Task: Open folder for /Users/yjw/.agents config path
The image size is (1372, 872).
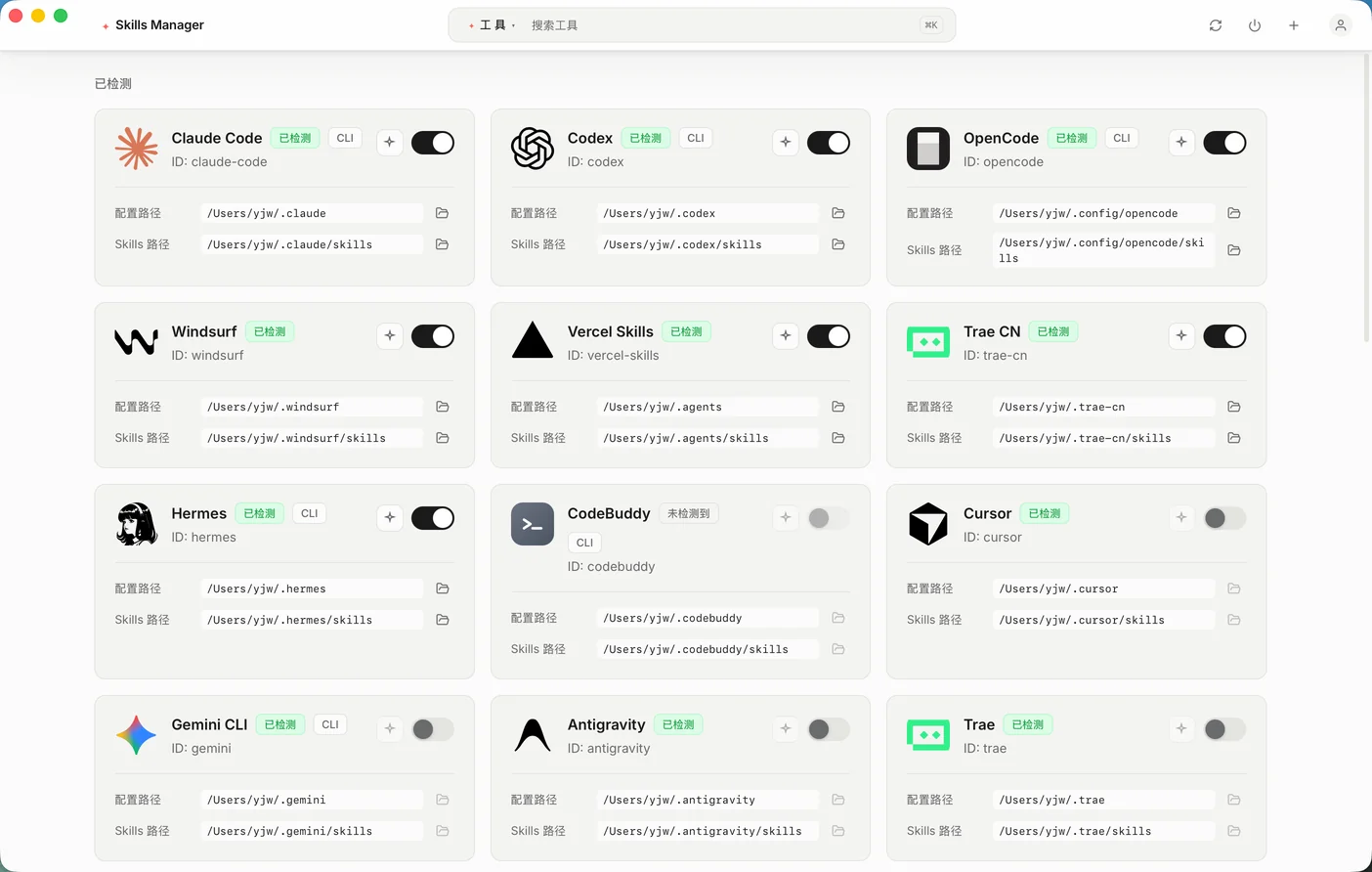Action: (x=838, y=407)
